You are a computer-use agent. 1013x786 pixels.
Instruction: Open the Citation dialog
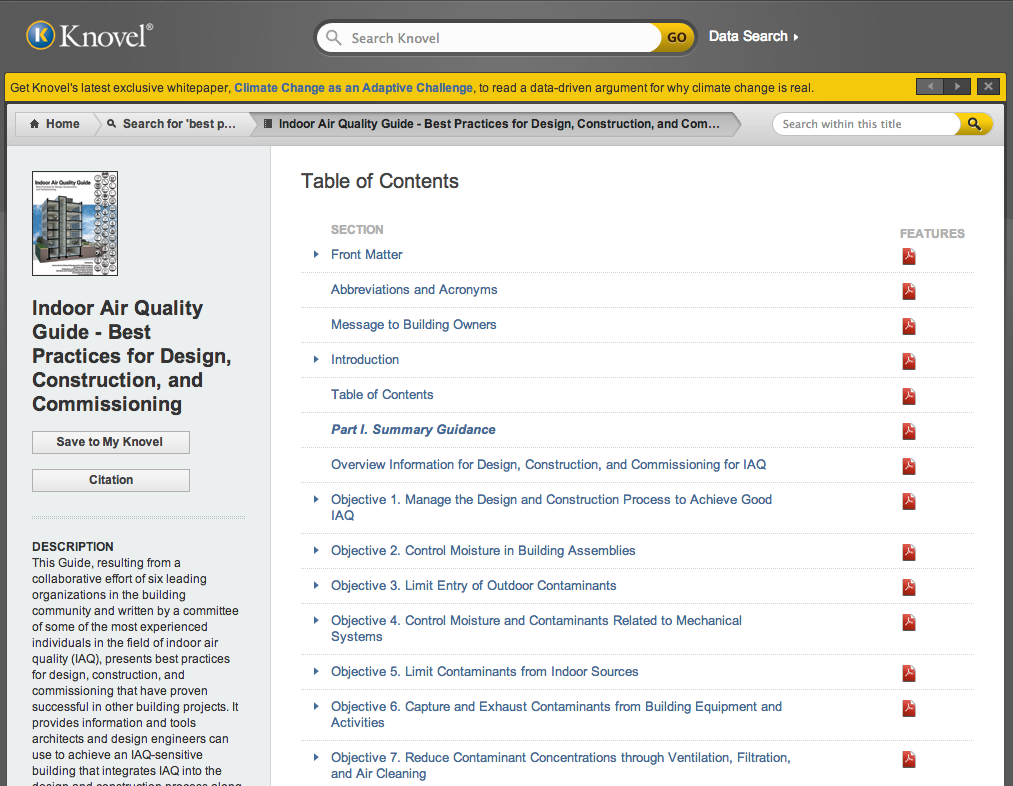[x=110, y=480]
